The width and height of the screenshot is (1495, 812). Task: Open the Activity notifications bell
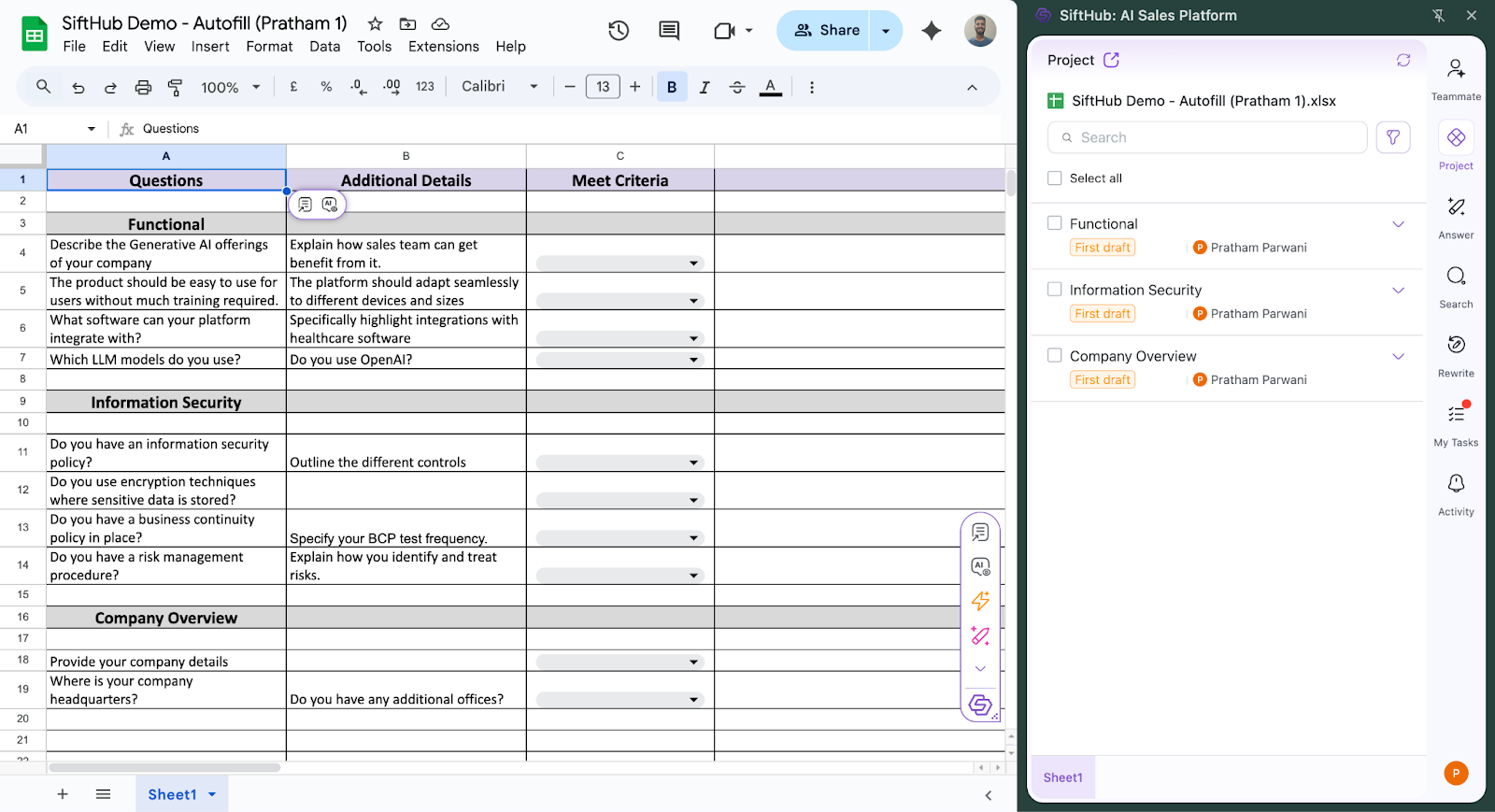click(1456, 485)
